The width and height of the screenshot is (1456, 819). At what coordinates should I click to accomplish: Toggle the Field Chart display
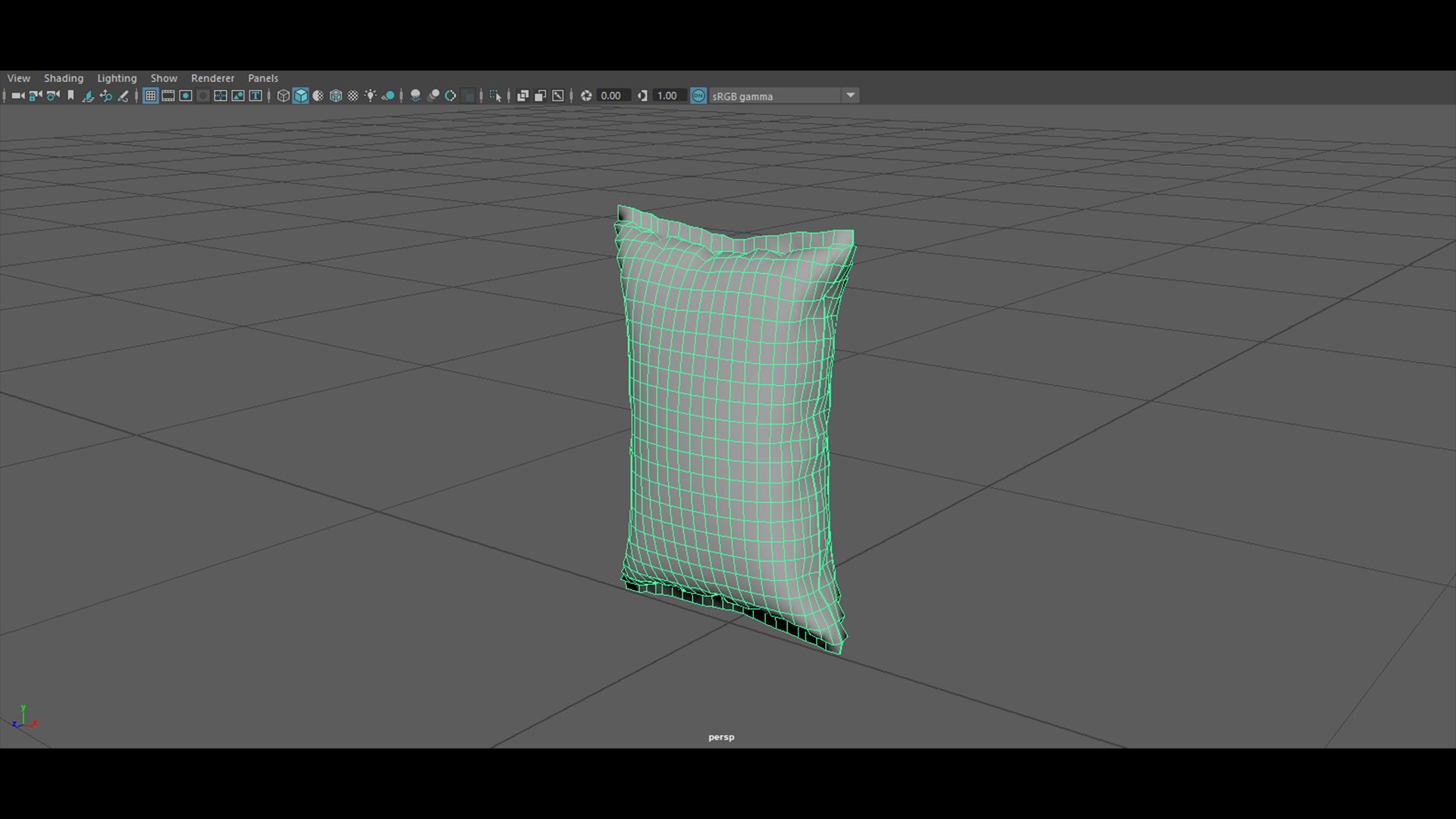pos(220,96)
